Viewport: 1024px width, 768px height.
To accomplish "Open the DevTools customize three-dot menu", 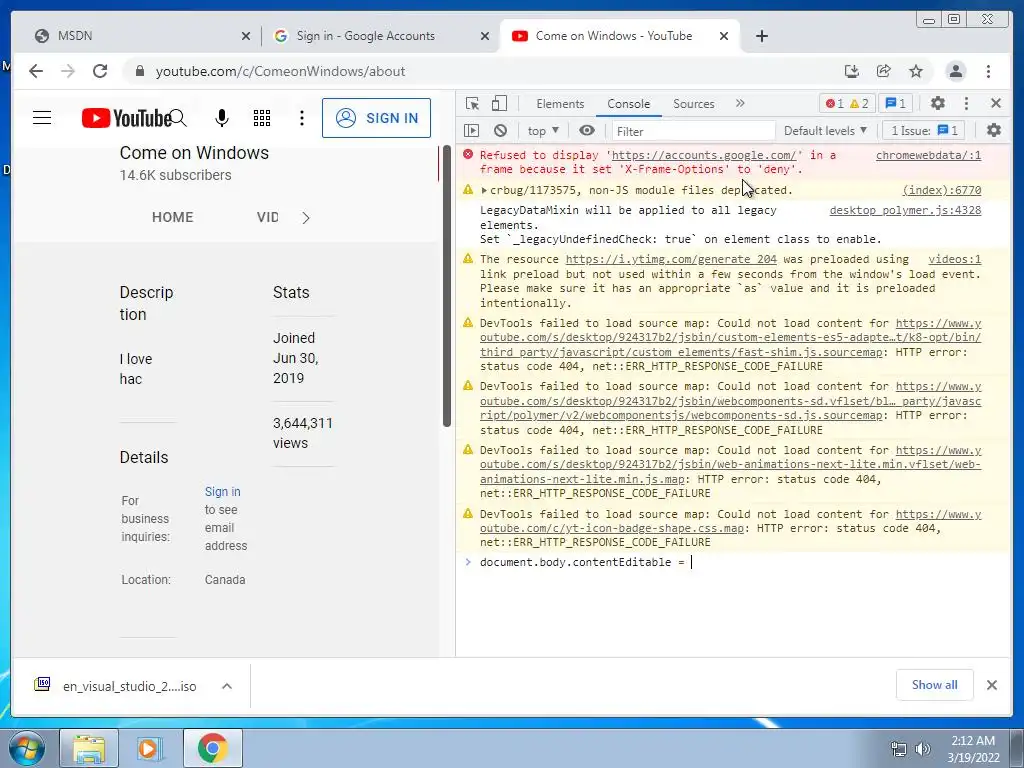I will point(967,103).
